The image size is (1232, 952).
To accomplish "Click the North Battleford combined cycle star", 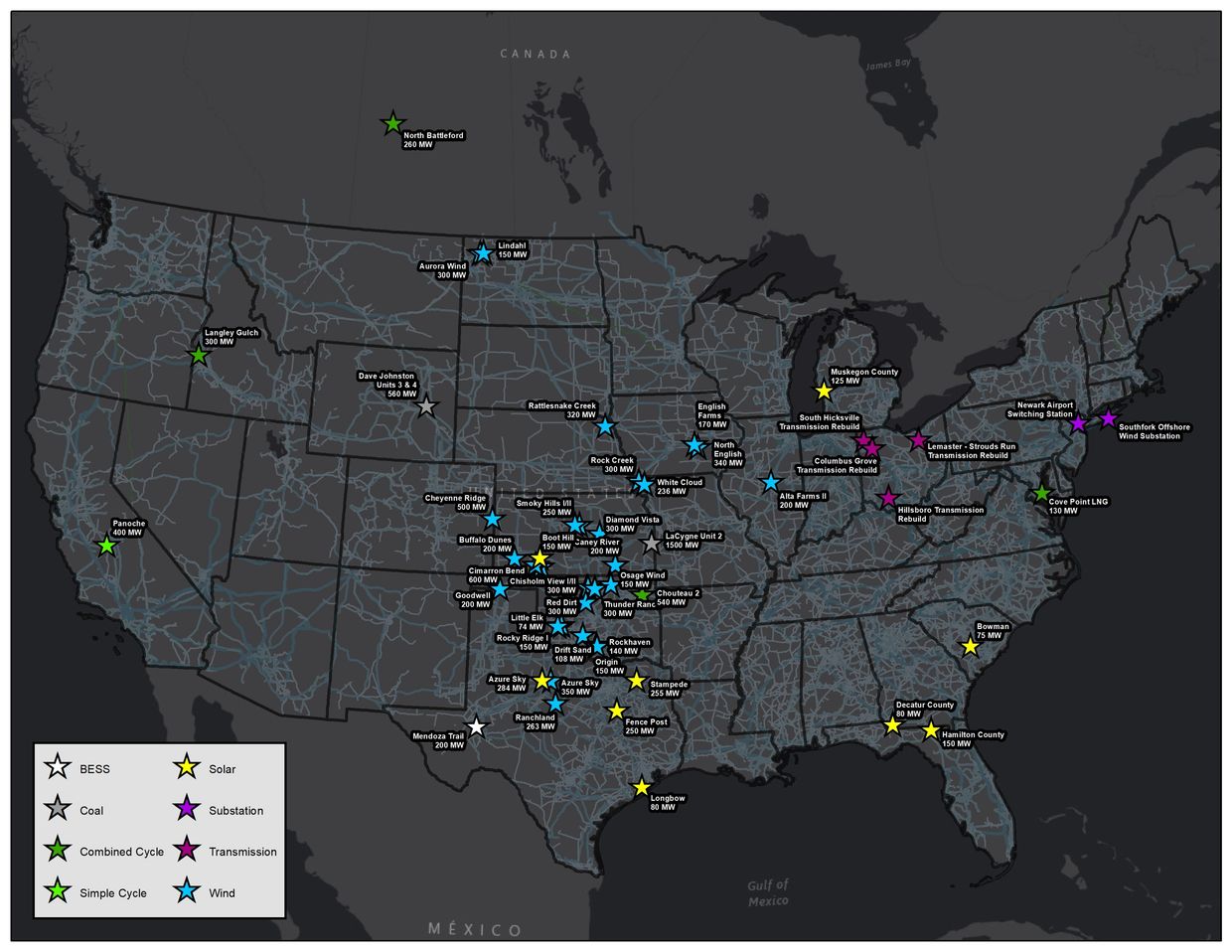I will tap(392, 124).
